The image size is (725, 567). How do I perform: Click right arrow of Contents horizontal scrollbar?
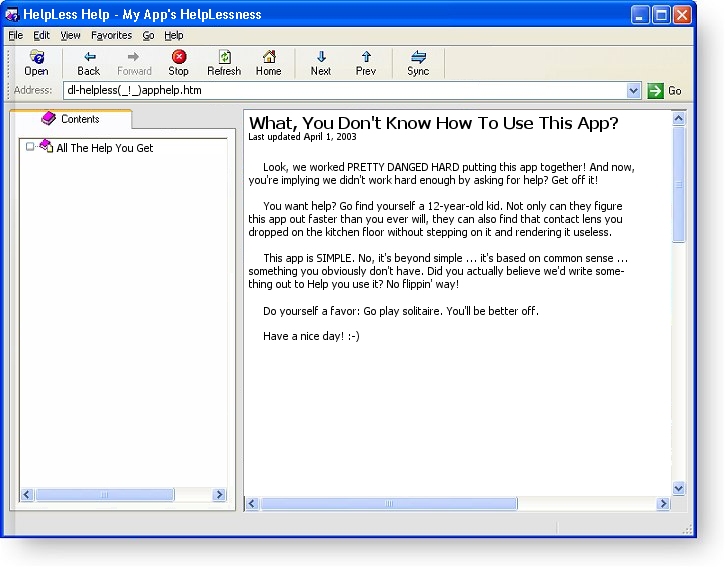point(219,495)
